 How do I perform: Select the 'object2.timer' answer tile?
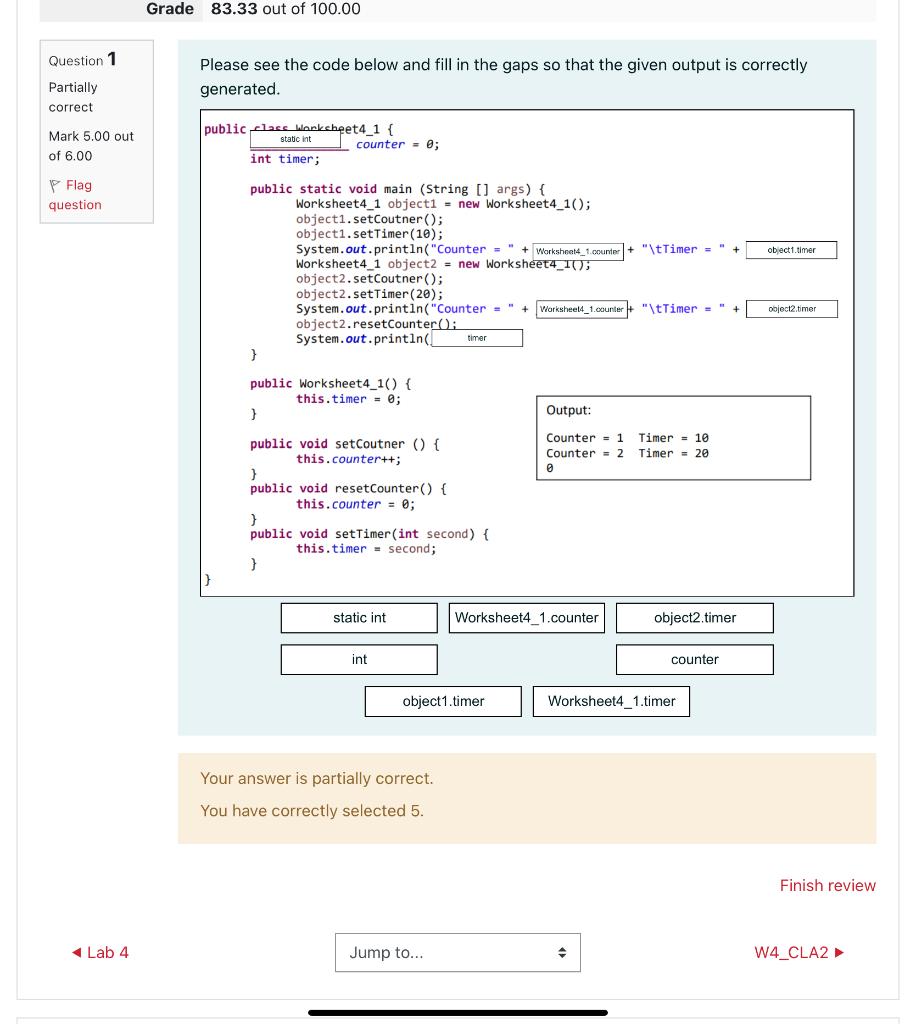pos(695,617)
